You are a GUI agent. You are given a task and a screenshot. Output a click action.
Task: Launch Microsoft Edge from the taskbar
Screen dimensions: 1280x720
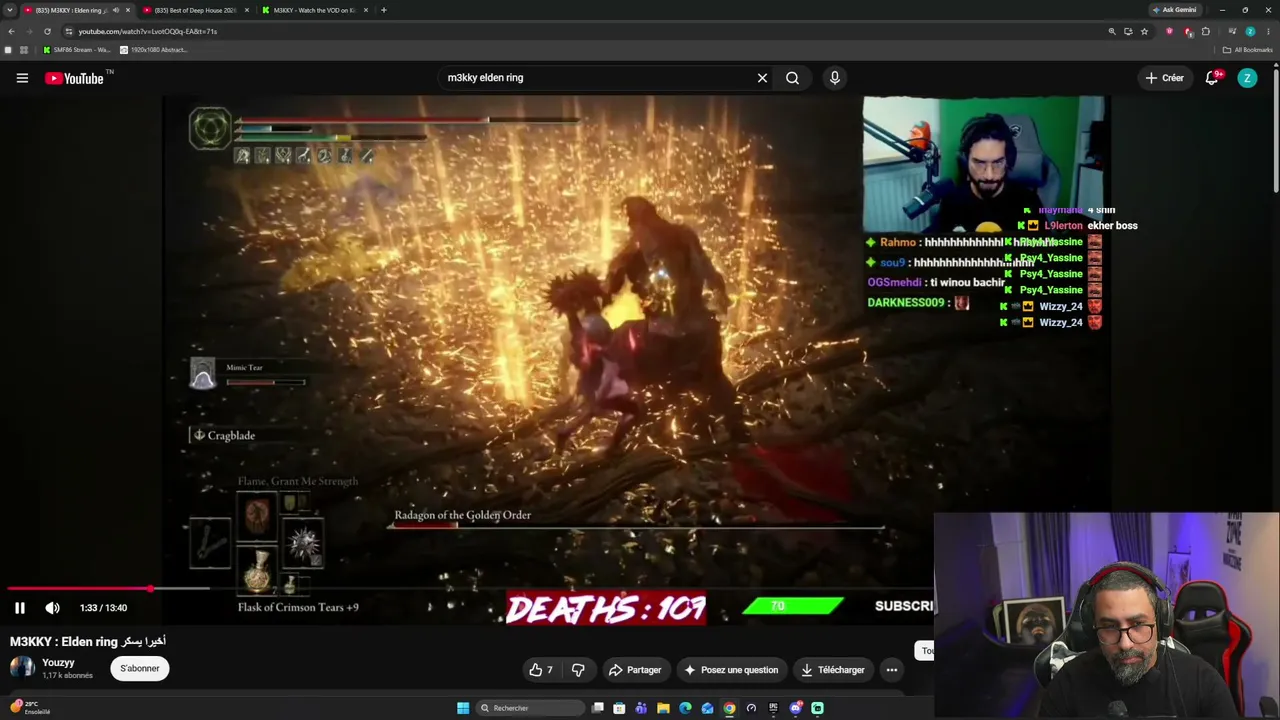pyautogui.click(x=685, y=708)
